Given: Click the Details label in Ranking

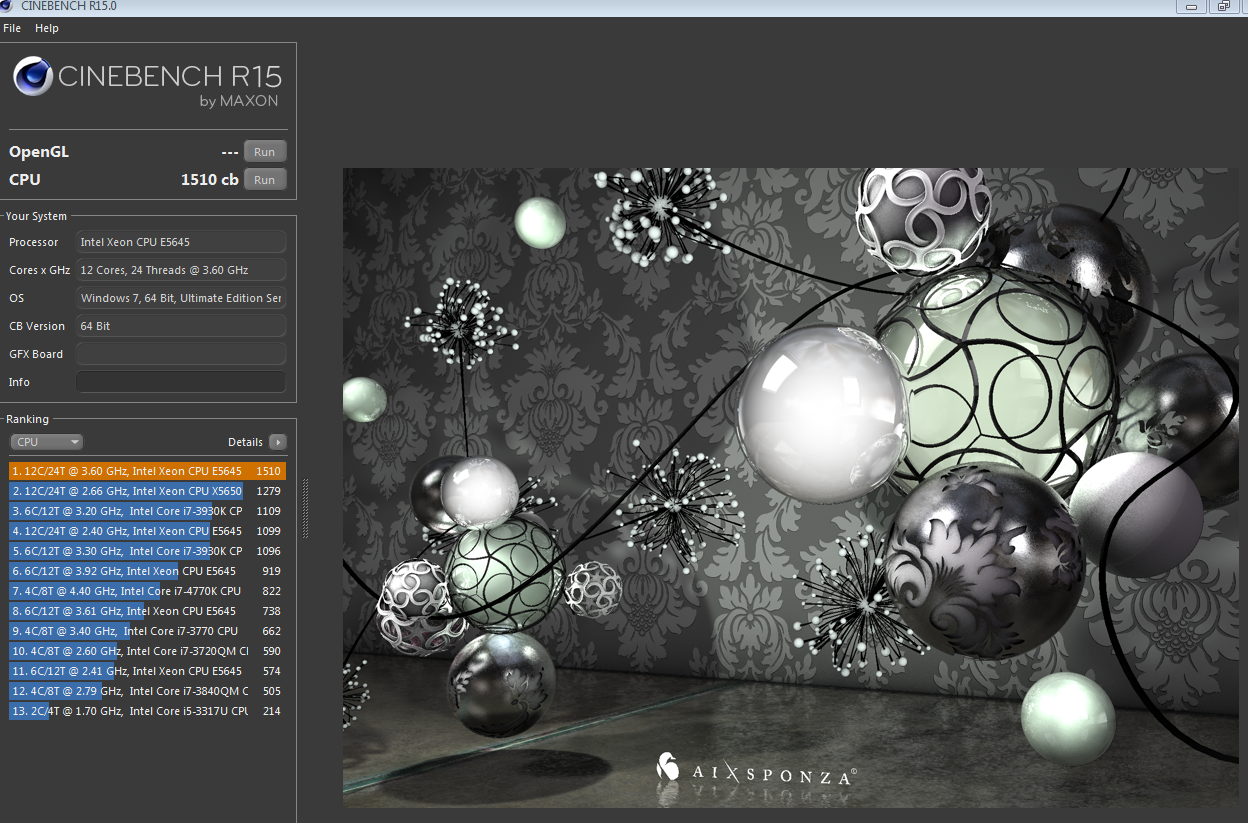Looking at the screenshot, I should 245,442.
